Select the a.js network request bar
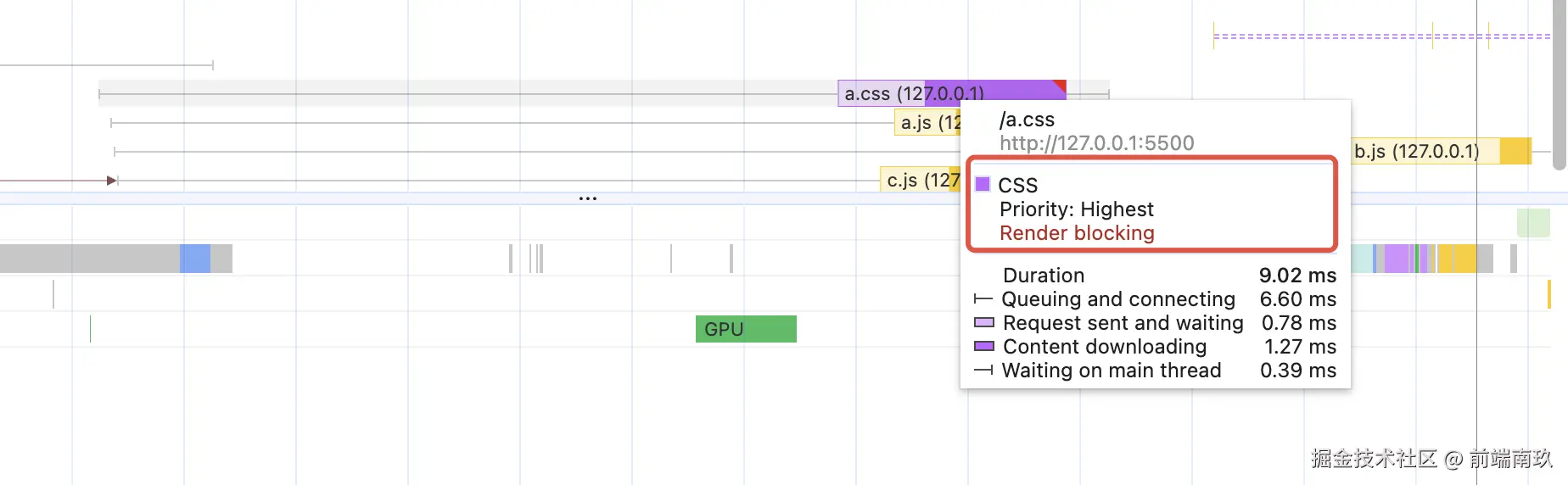The image size is (1568, 485). [x=927, y=123]
